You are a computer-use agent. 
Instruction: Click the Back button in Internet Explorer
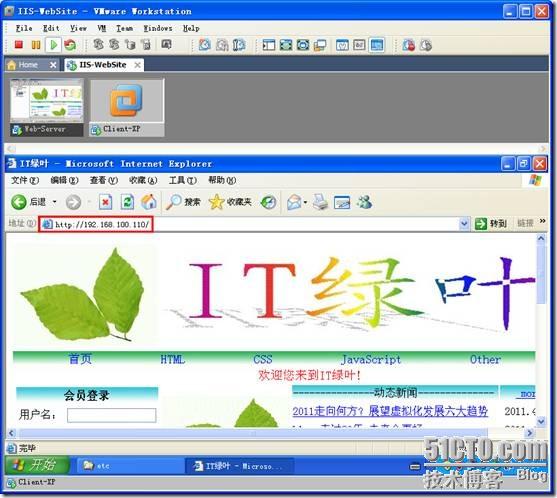tap(28, 202)
